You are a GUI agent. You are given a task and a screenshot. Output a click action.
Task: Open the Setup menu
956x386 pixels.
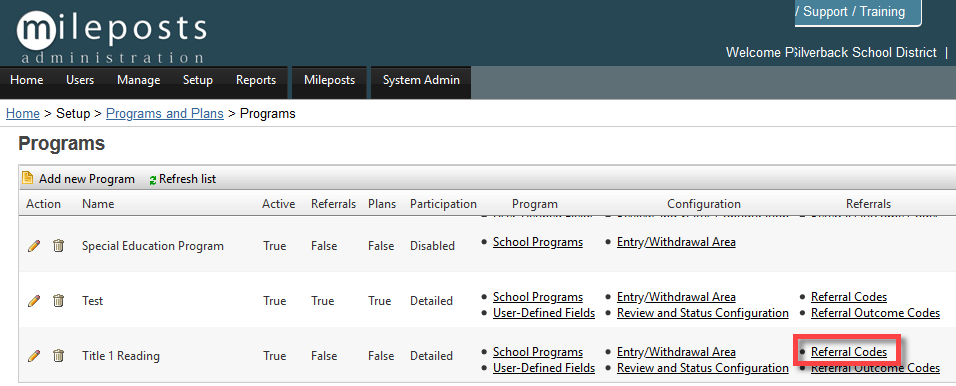click(x=198, y=80)
